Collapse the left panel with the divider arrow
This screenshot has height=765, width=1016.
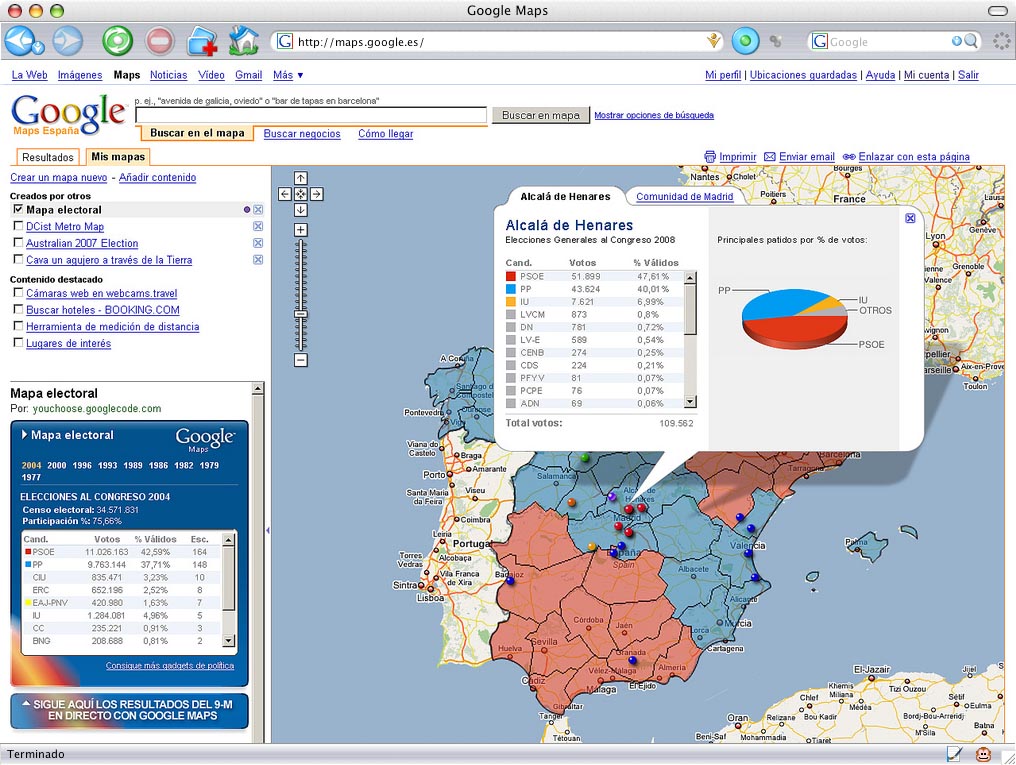click(x=268, y=531)
